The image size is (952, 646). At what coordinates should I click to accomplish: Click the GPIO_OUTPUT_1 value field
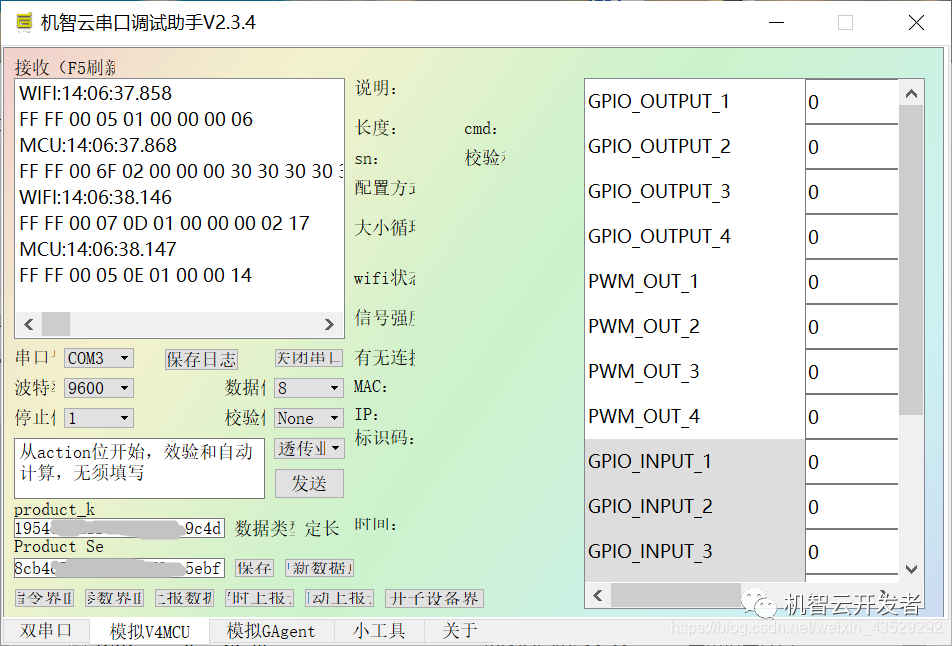pyautogui.click(x=852, y=101)
